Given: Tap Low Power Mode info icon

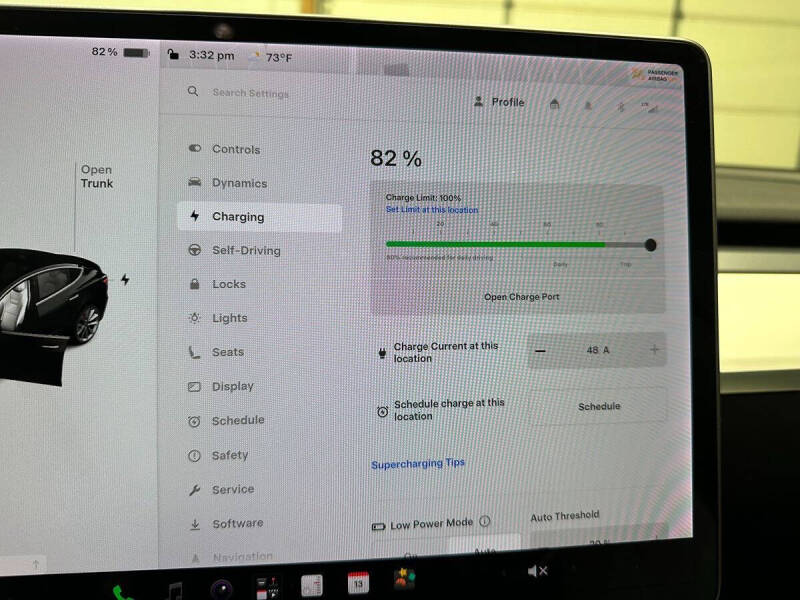Looking at the screenshot, I should [x=484, y=521].
